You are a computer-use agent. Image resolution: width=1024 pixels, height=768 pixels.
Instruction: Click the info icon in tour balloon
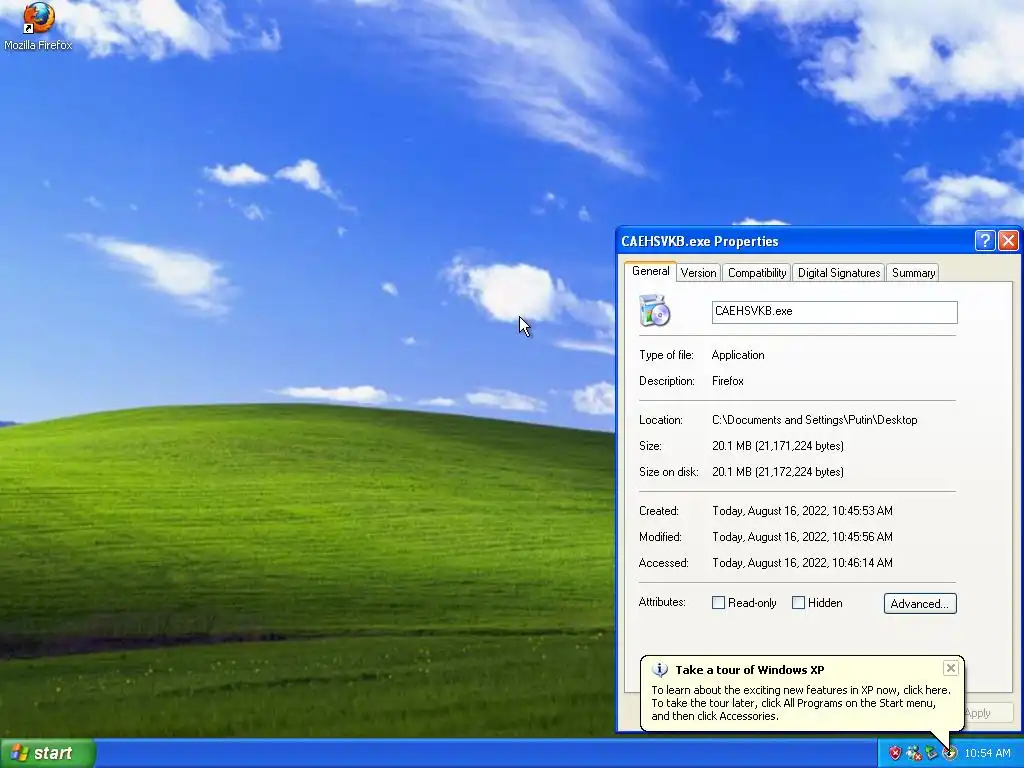tap(660, 669)
